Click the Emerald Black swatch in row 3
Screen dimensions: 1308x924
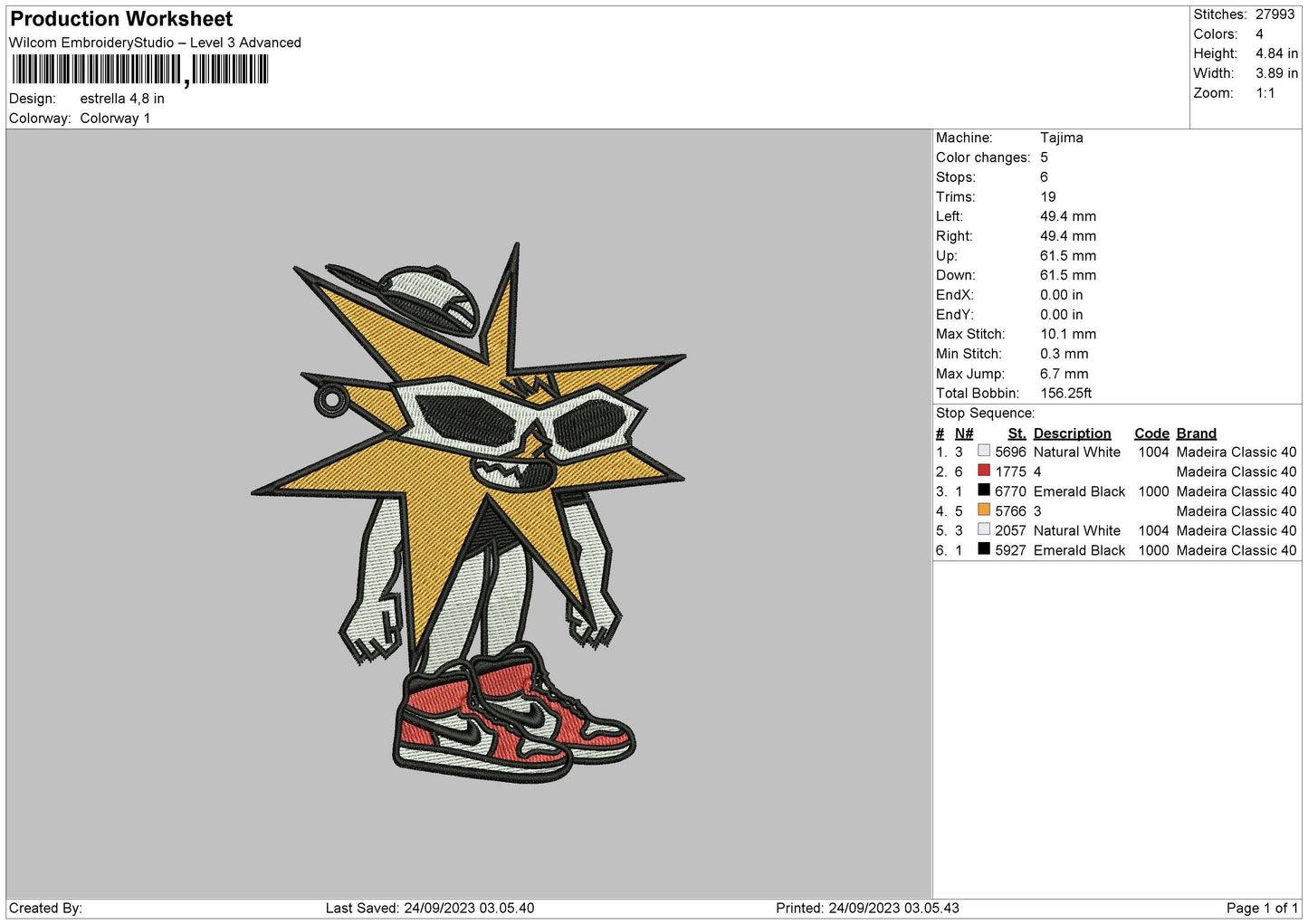(984, 491)
